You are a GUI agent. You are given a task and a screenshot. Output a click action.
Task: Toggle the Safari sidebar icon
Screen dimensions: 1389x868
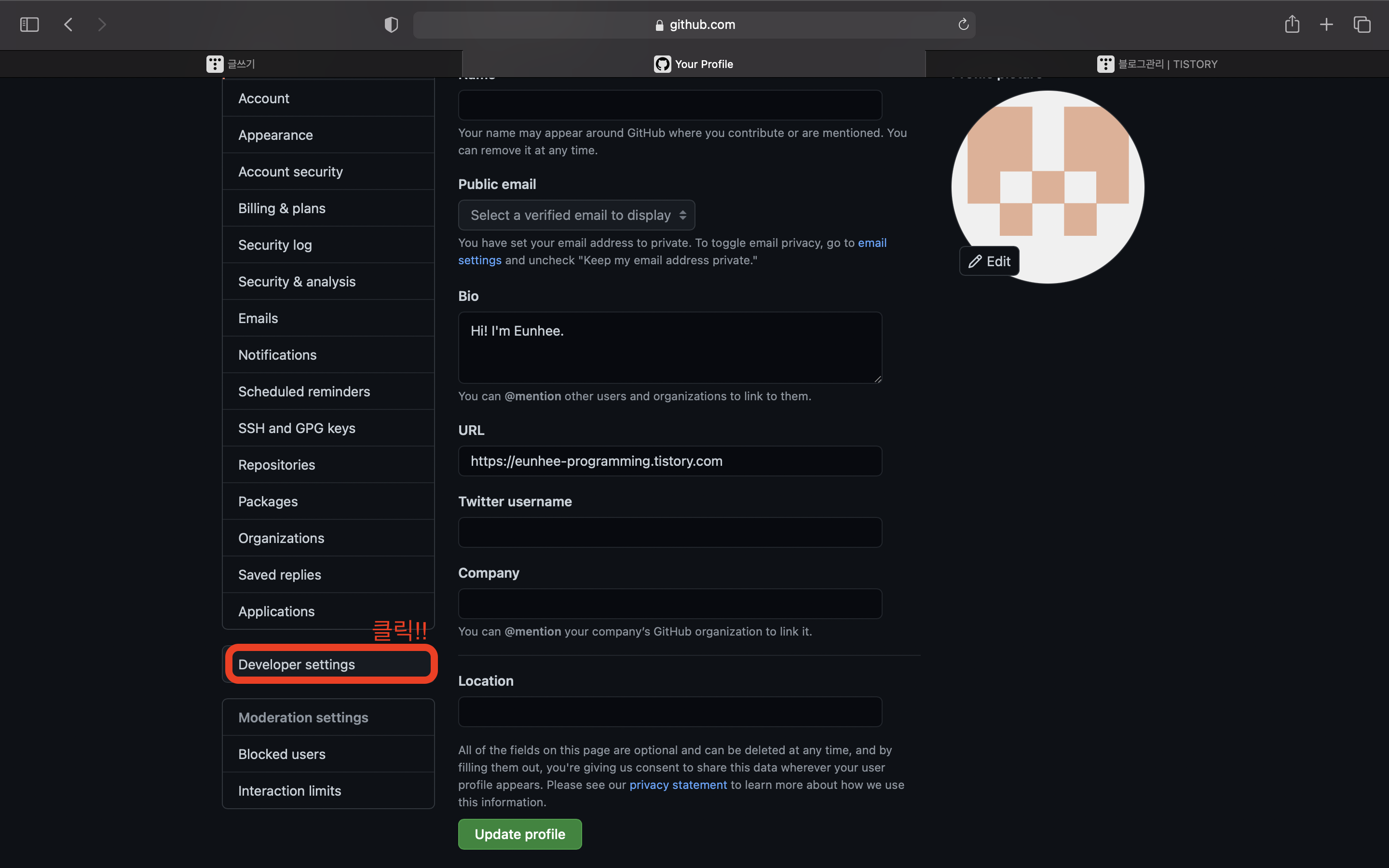tap(29, 25)
